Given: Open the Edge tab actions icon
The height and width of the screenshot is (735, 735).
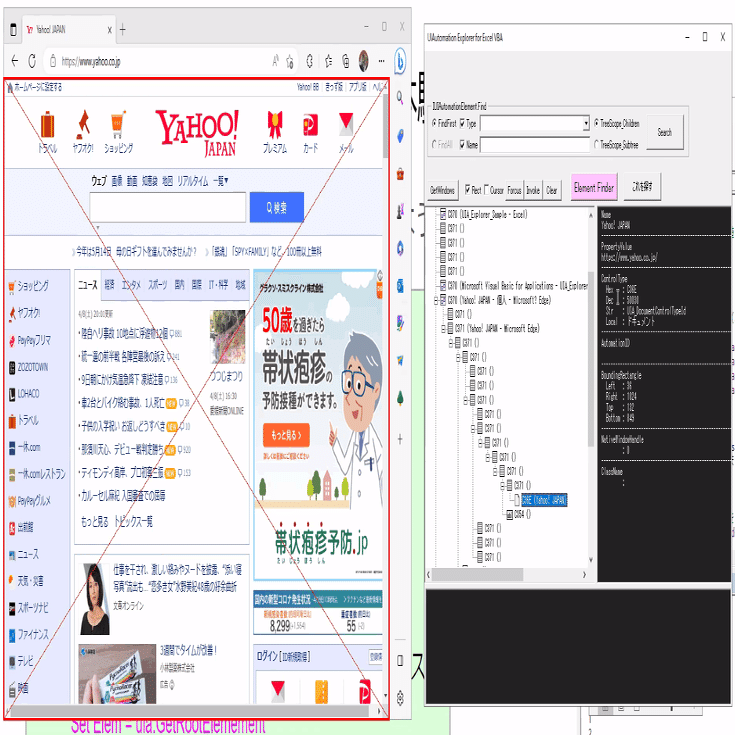Looking at the screenshot, I should tap(13, 30).
